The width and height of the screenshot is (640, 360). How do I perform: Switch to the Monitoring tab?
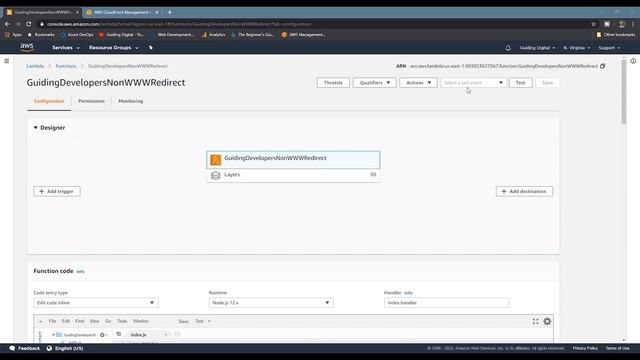(131, 101)
